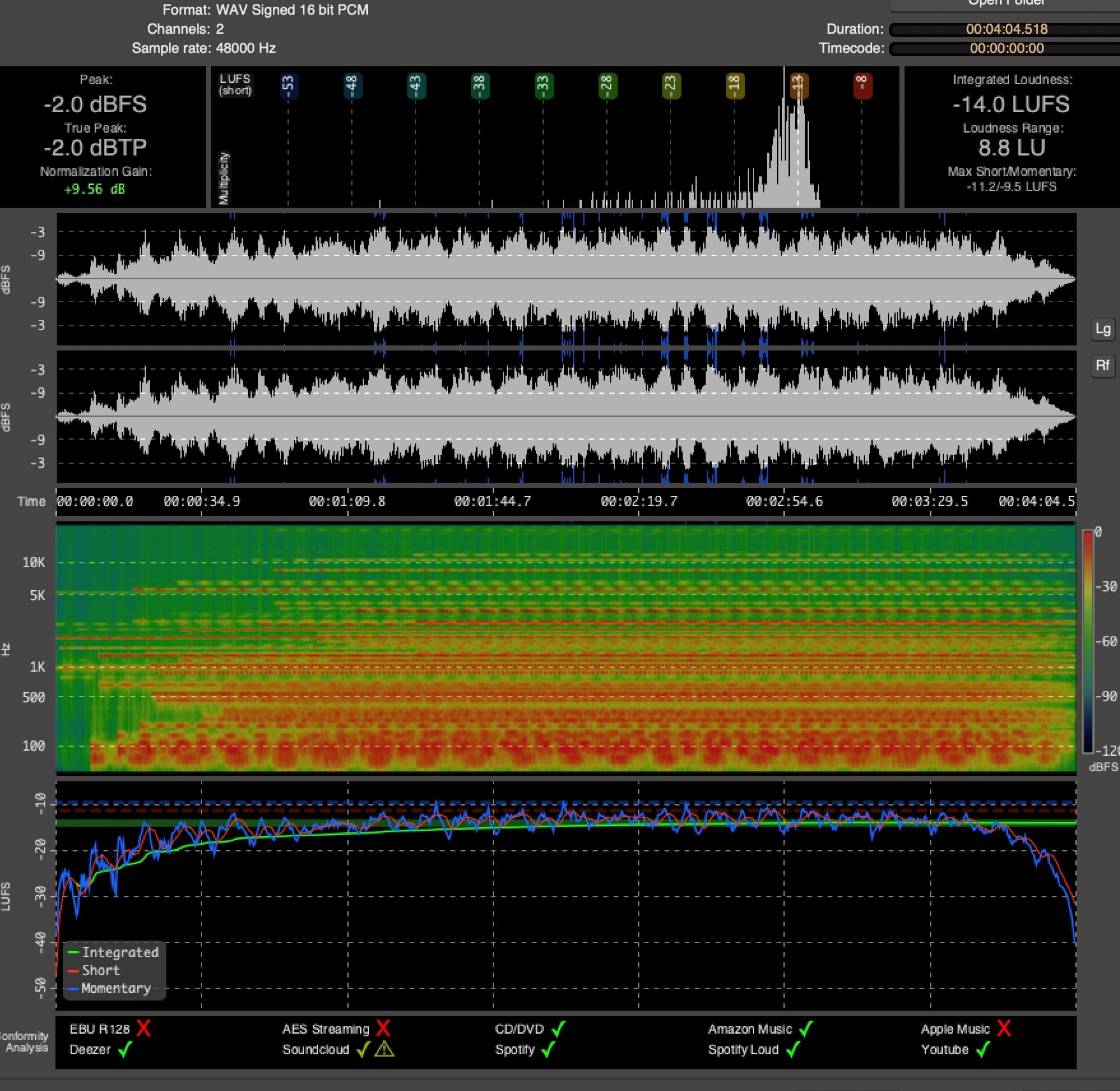Click the Soundcloud yellow warning triangle icon
The image size is (1120, 1091).
(384, 1049)
